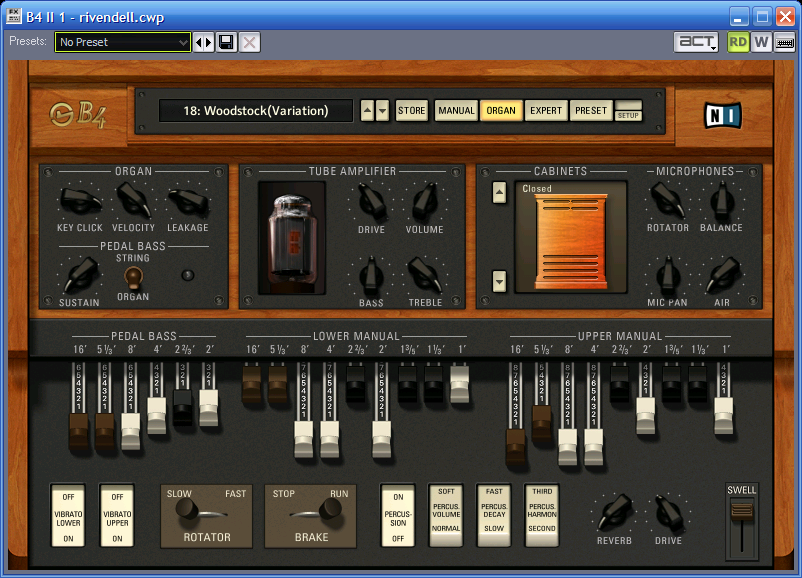Click the Pedal Bass 16' drawbar
Image resolution: width=802 pixels, height=578 pixels.
coord(79,431)
